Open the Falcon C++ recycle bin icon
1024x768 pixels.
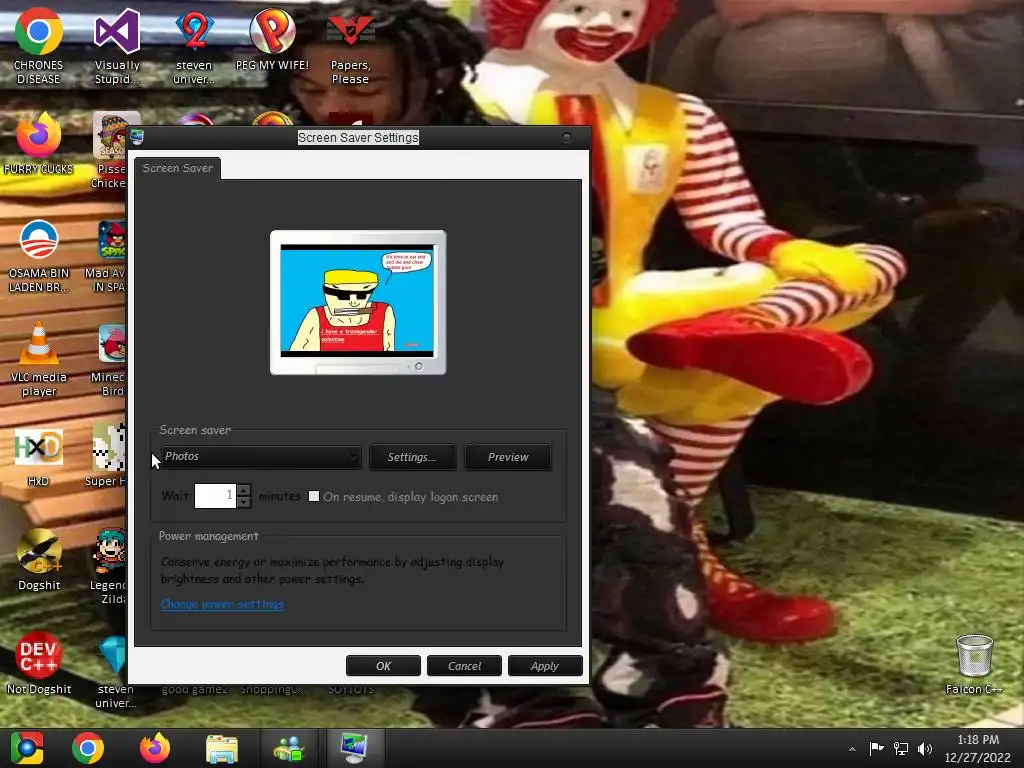[974, 665]
